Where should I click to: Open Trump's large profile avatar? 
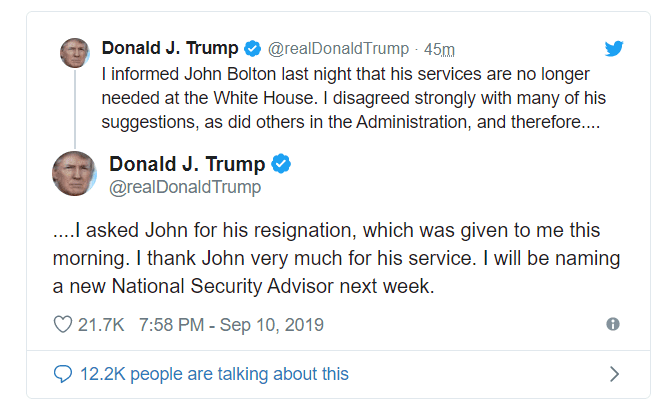74,174
